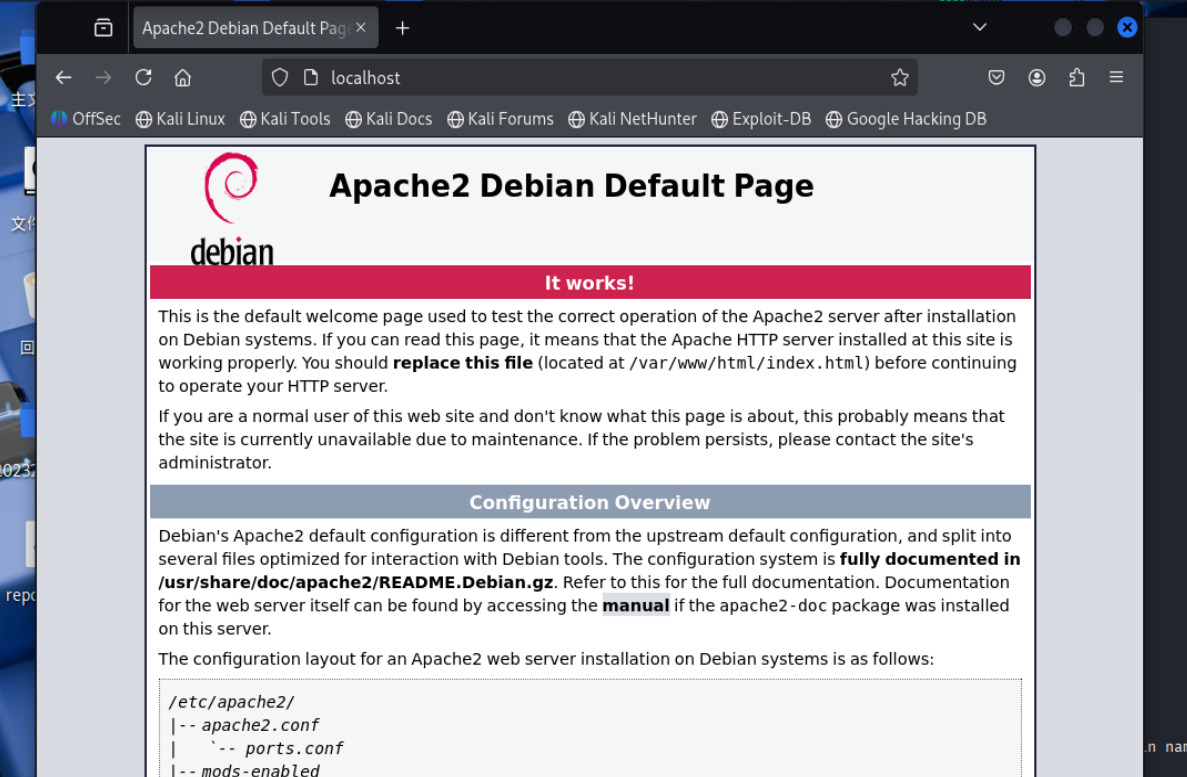Reload the current page
1187x777 pixels.
[x=143, y=77]
